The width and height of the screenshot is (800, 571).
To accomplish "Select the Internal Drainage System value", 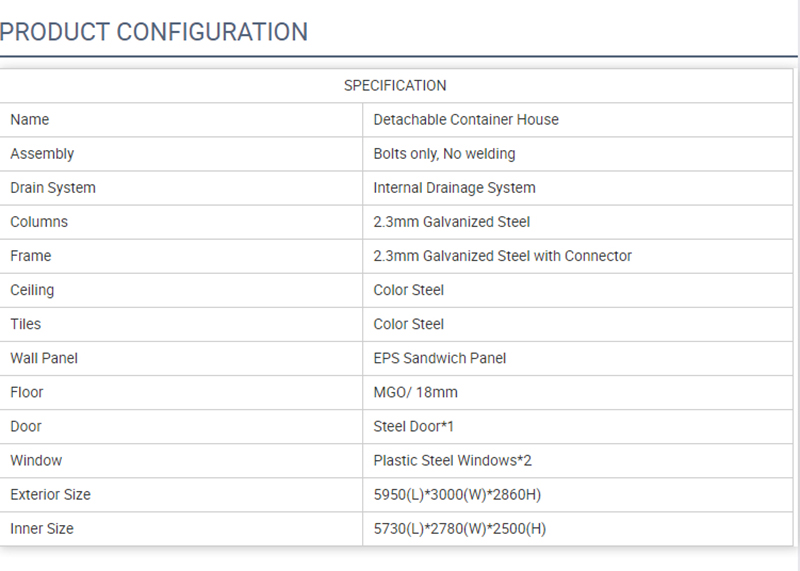I will [x=454, y=188].
